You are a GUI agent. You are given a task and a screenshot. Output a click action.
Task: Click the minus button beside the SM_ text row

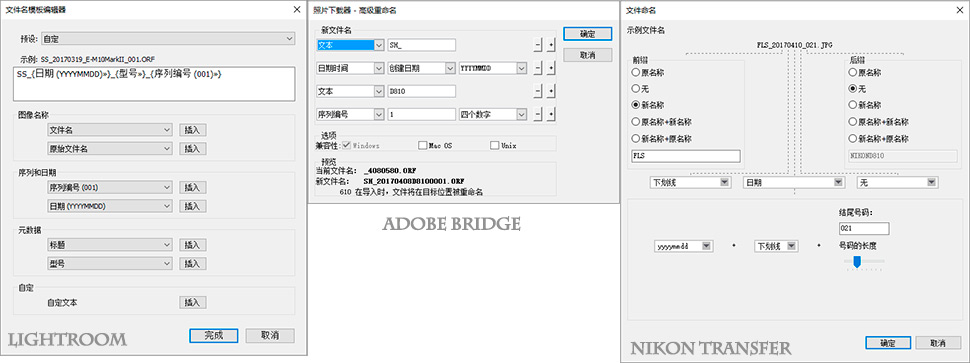pos(537,45)
